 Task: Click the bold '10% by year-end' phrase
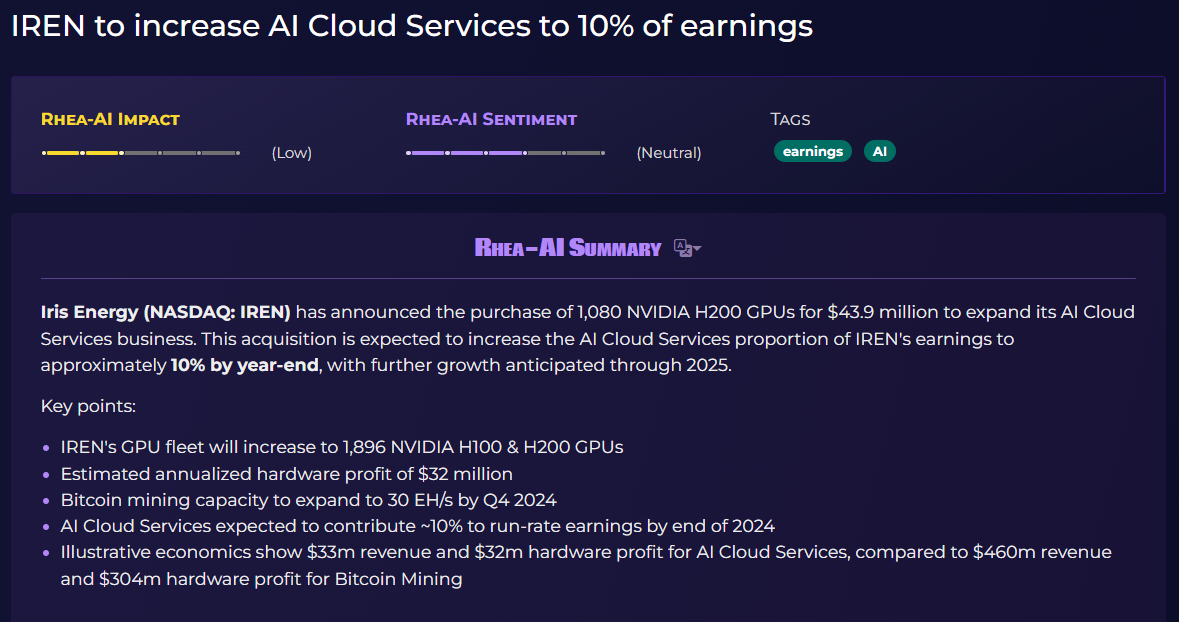[x=244, y=366]
